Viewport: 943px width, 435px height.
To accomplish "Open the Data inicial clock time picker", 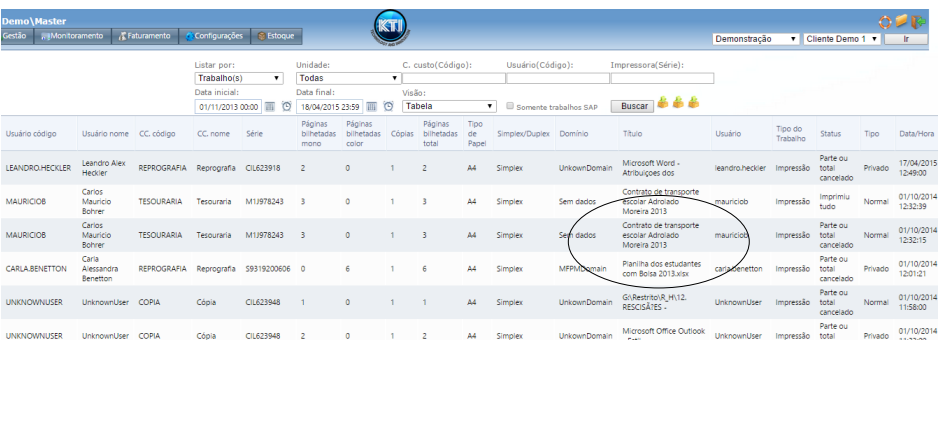I will (x=287, y=106).
